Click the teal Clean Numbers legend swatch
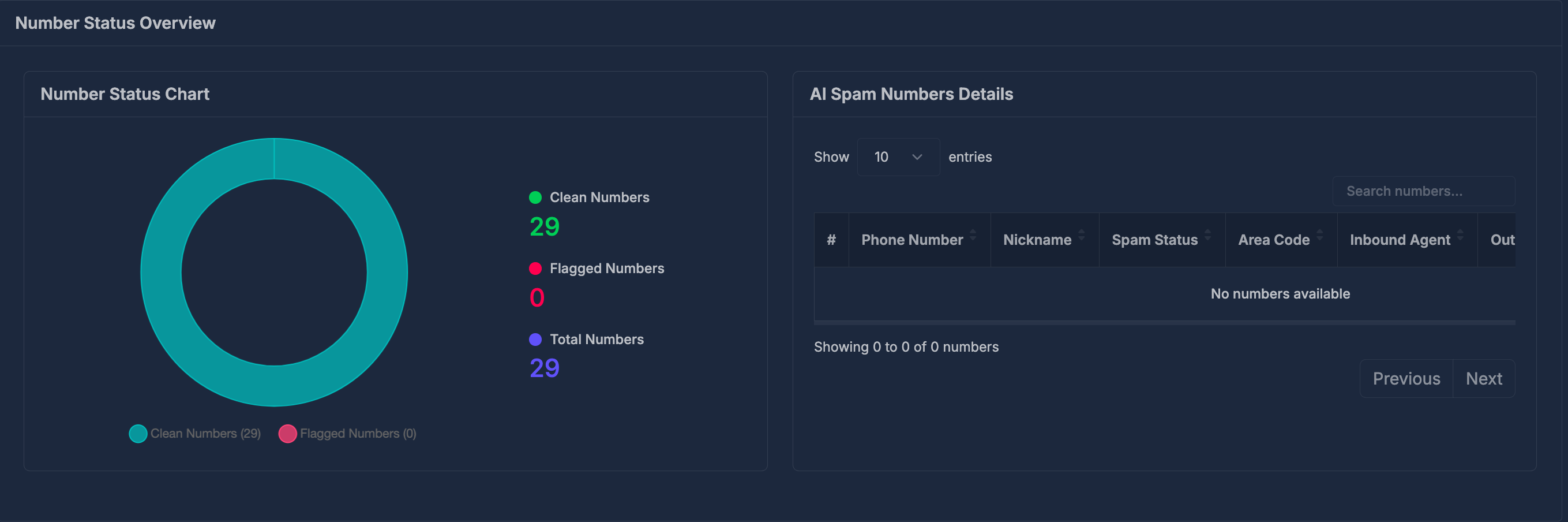This screenshot has width=1568, height=522. pyautogui.click(x=137, y=433)
